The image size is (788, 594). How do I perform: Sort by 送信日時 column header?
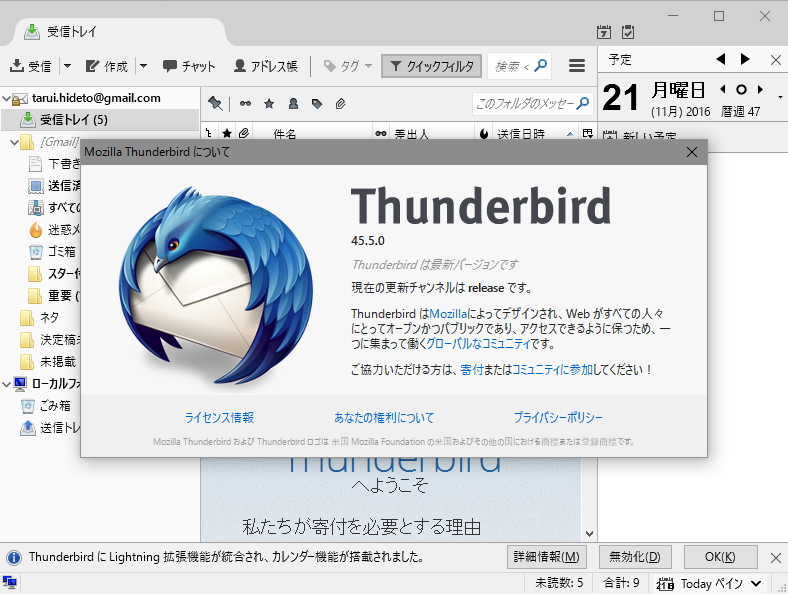pyautogui.click(x=536, y=133)
